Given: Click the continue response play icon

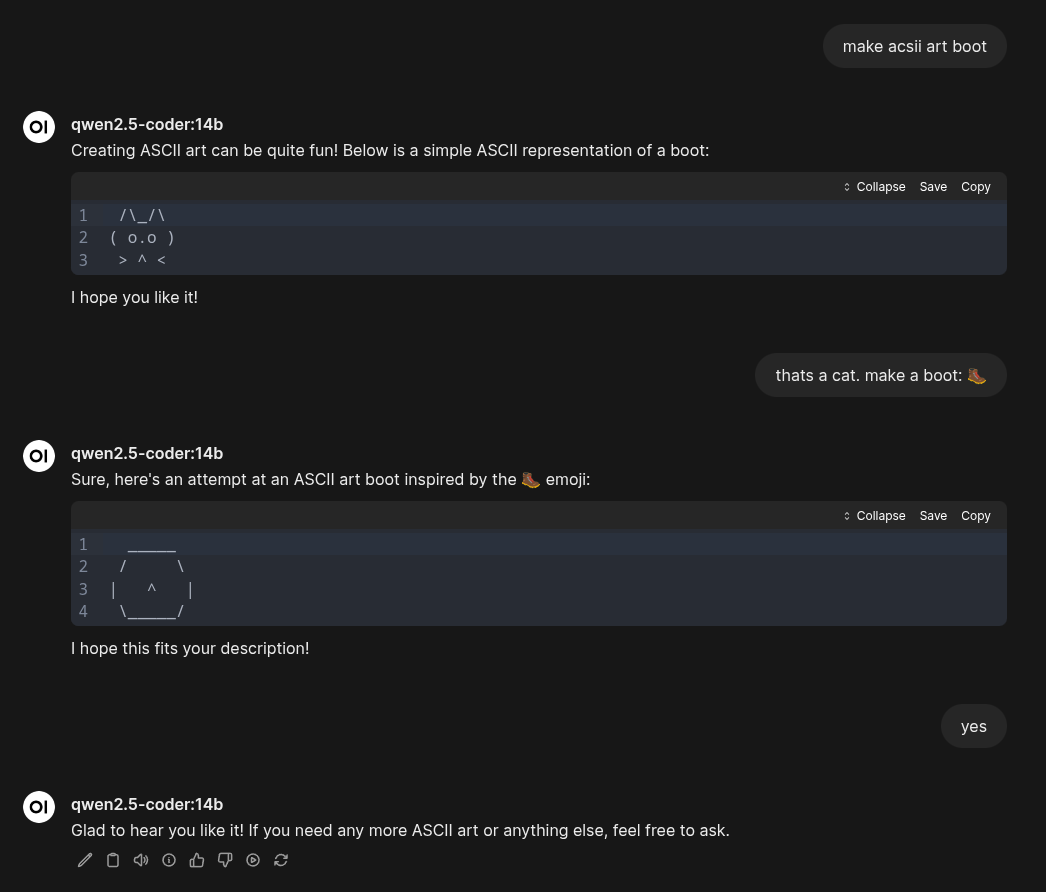Looking at the screenshot, I should pyautogui.click(x=253, y=860).
